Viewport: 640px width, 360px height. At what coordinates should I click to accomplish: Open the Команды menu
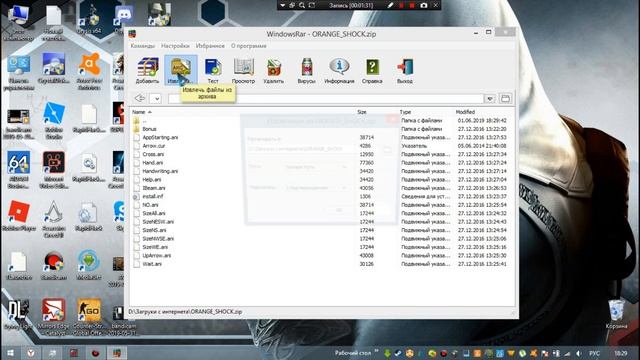tap(143, 46)
